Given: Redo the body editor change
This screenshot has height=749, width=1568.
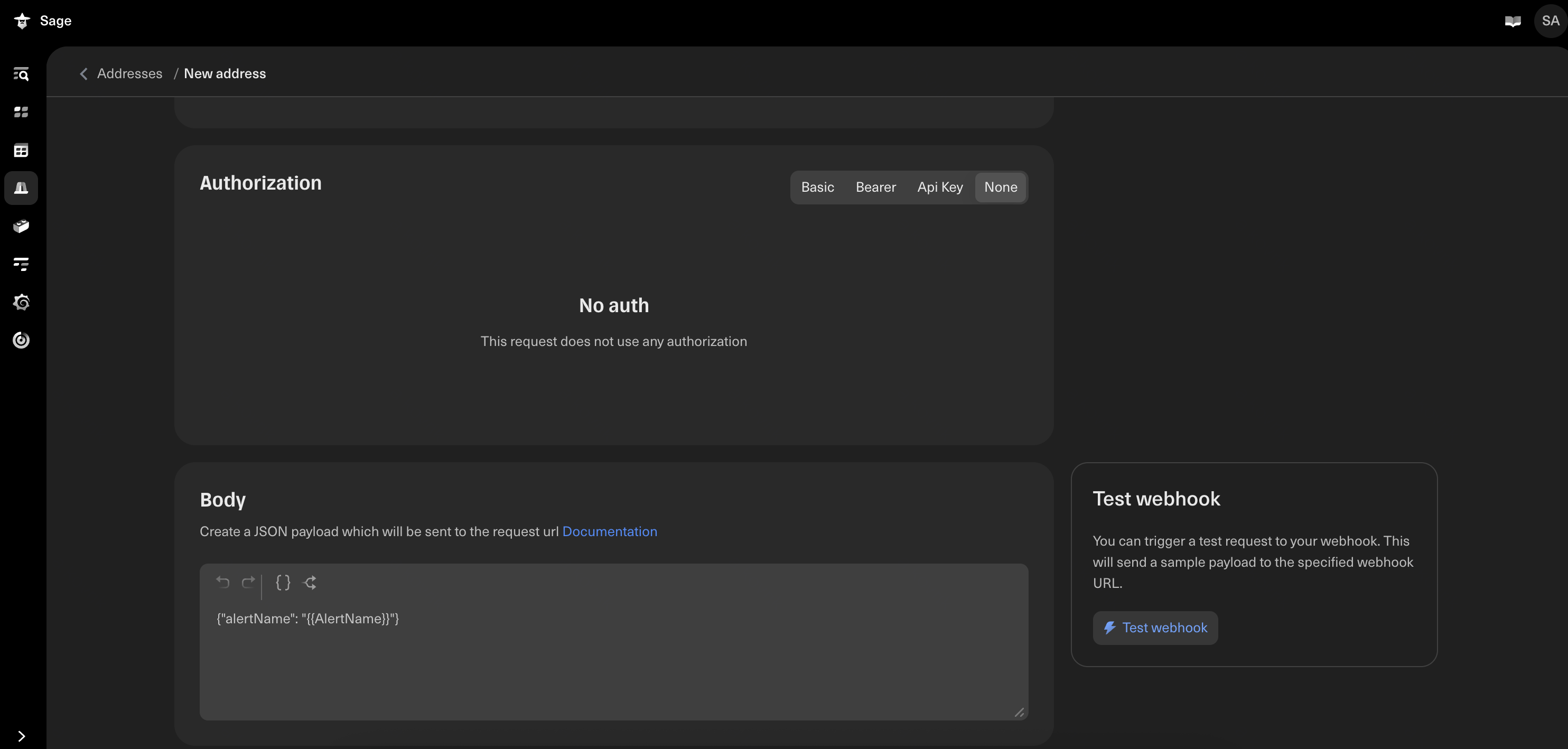Looking at the screenshot, I should tap(248, 582).
